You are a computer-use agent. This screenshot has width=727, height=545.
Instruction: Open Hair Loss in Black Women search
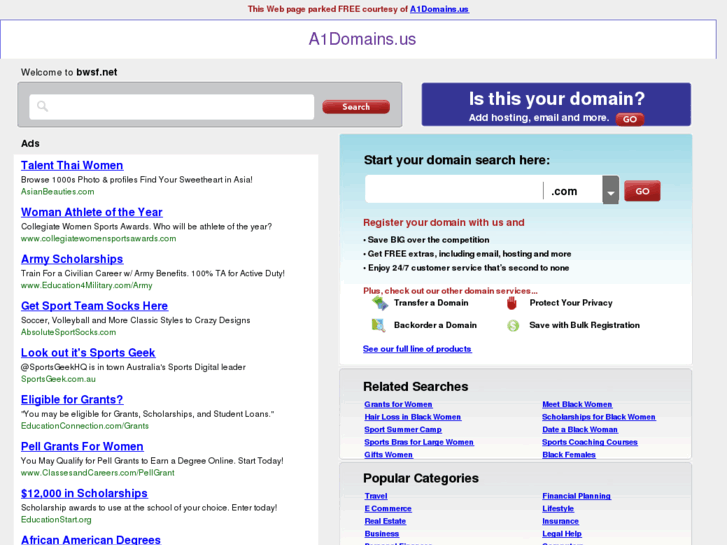coord(412,417)
